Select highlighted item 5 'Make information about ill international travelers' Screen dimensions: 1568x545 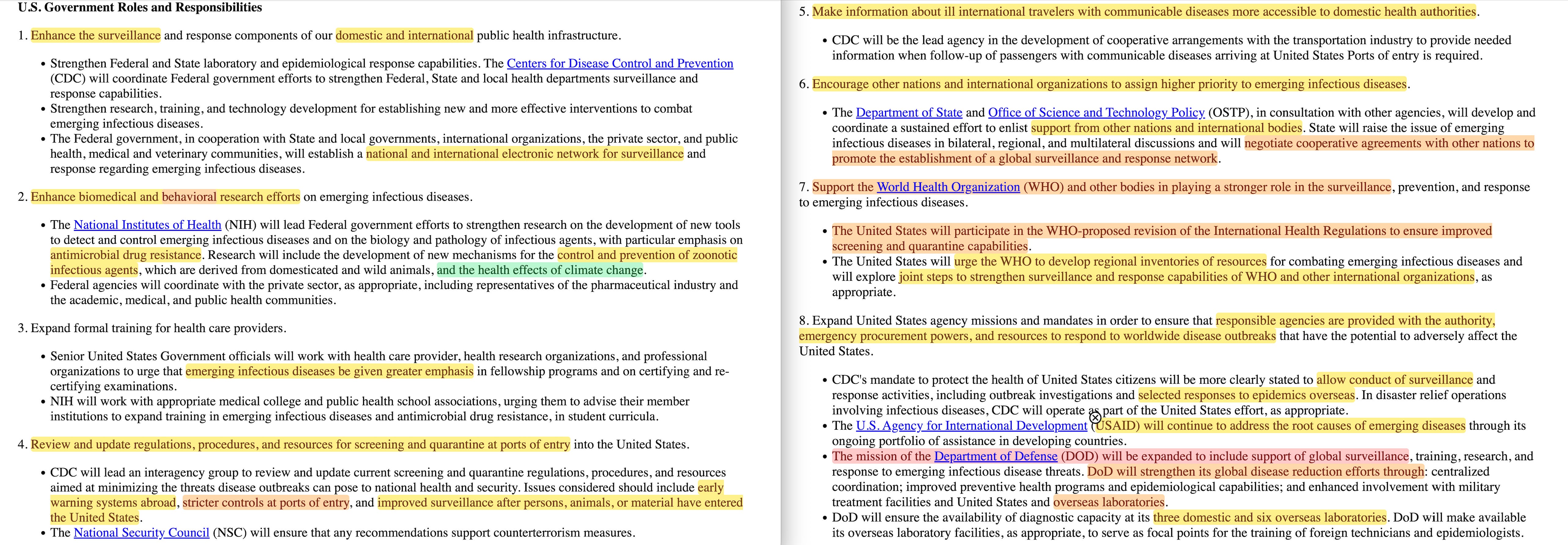(x=1144, y=12)
